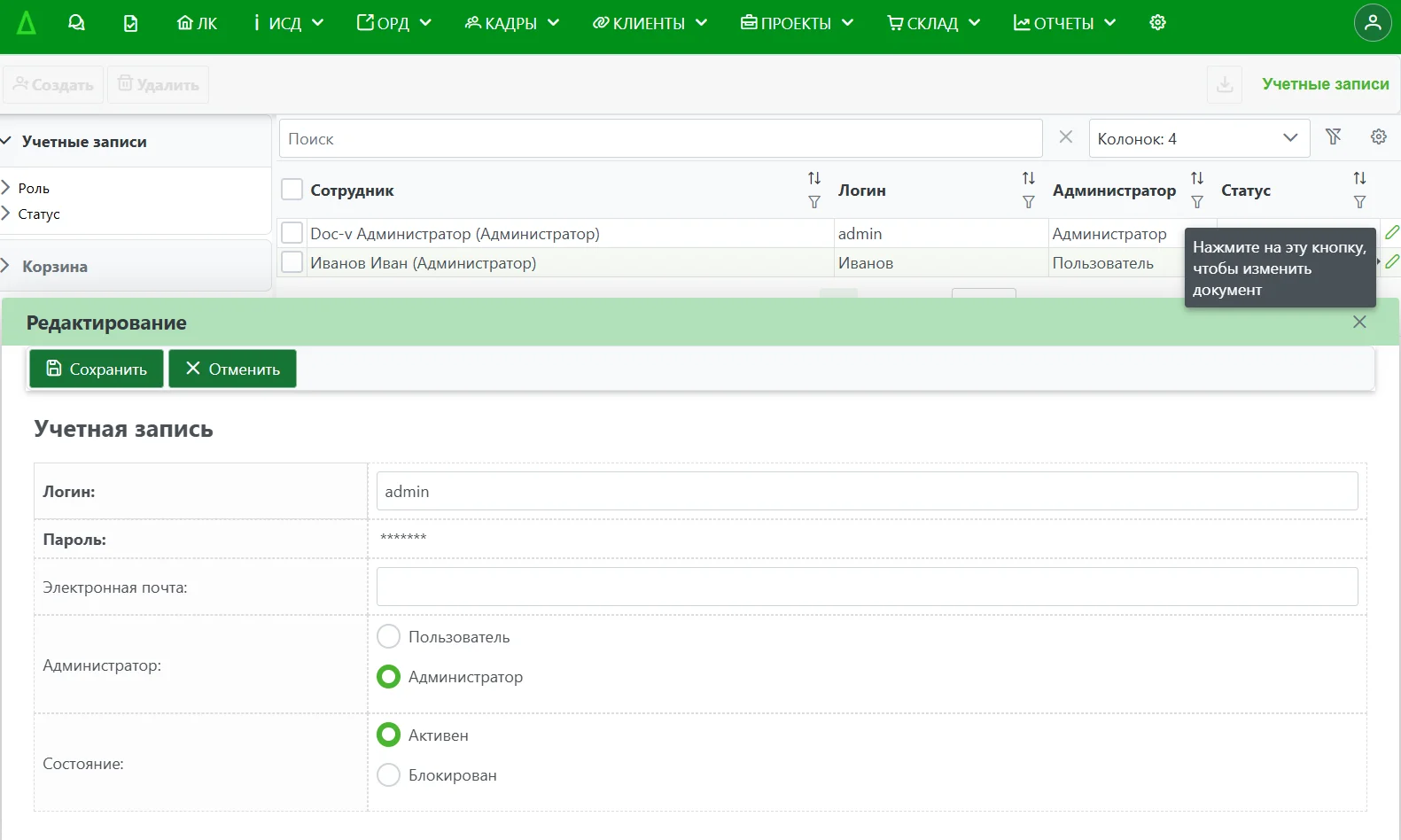Click the download export icon
This screenshot has height=840, width=1401.
1225,85
